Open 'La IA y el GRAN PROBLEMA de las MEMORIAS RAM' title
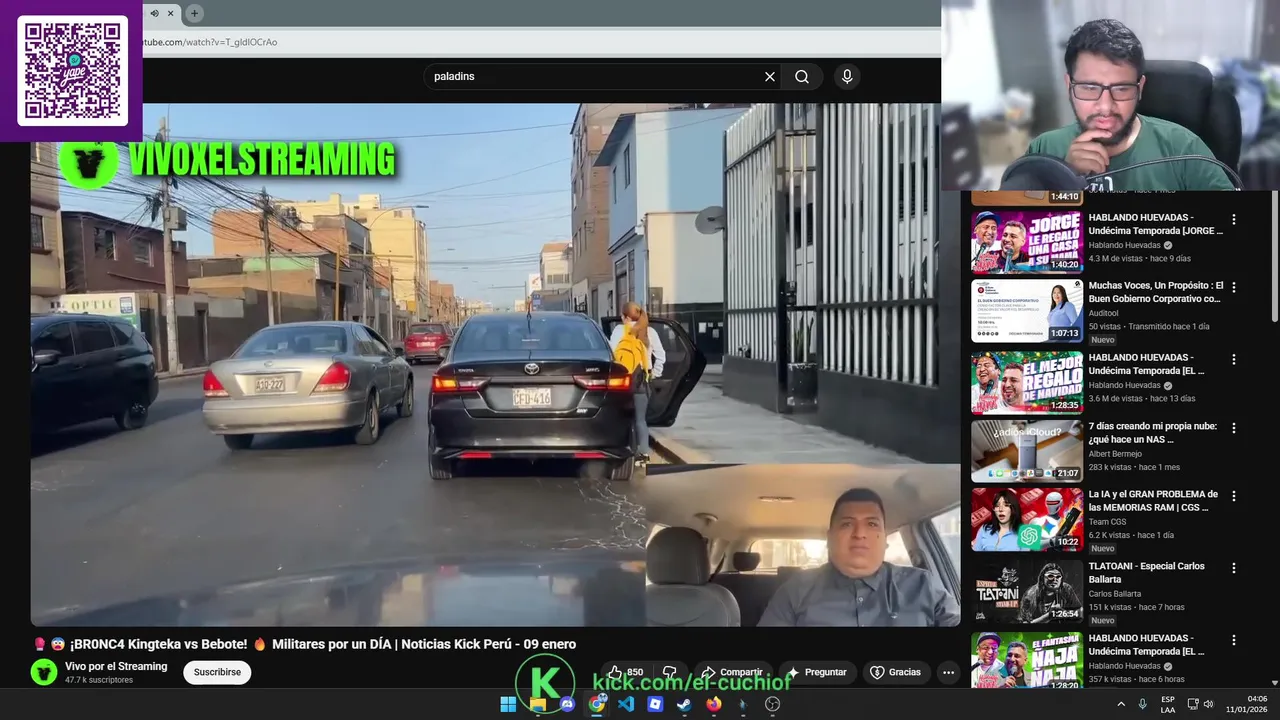The width and height of the screenshot is (1280, 720). pyautogui.click(x=1153, y=500)
